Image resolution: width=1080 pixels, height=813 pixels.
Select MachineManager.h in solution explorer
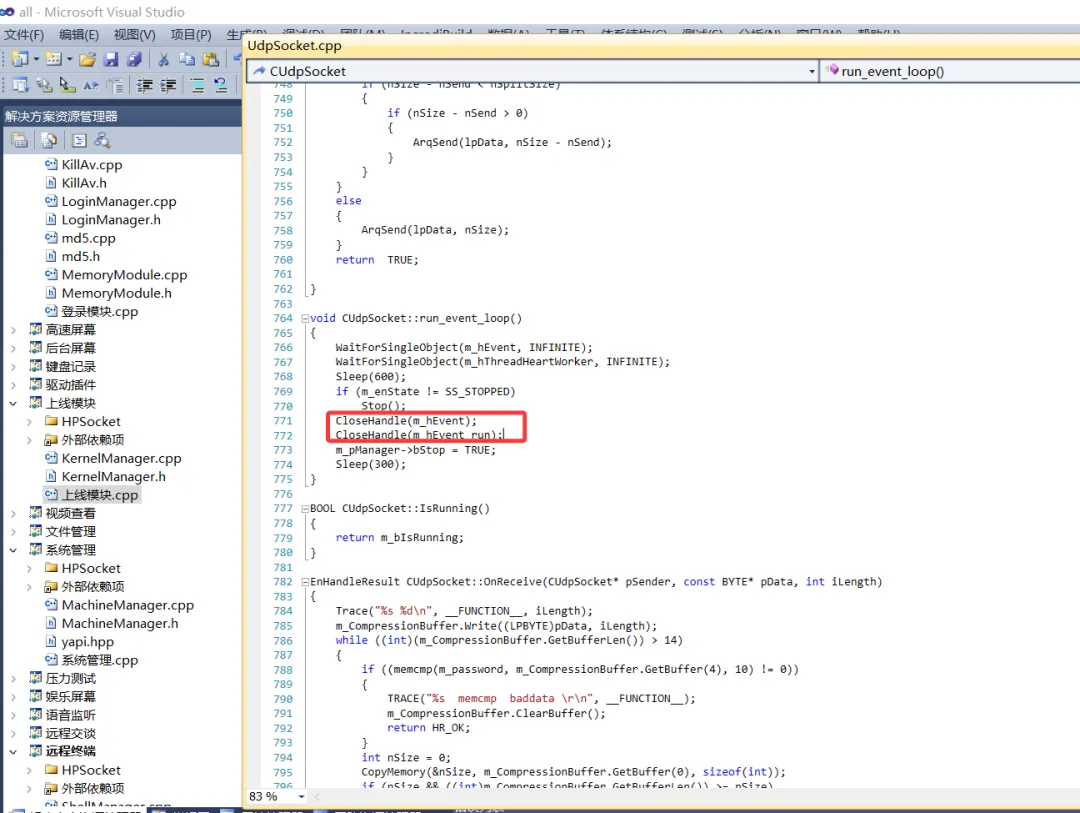coord(120,624)
